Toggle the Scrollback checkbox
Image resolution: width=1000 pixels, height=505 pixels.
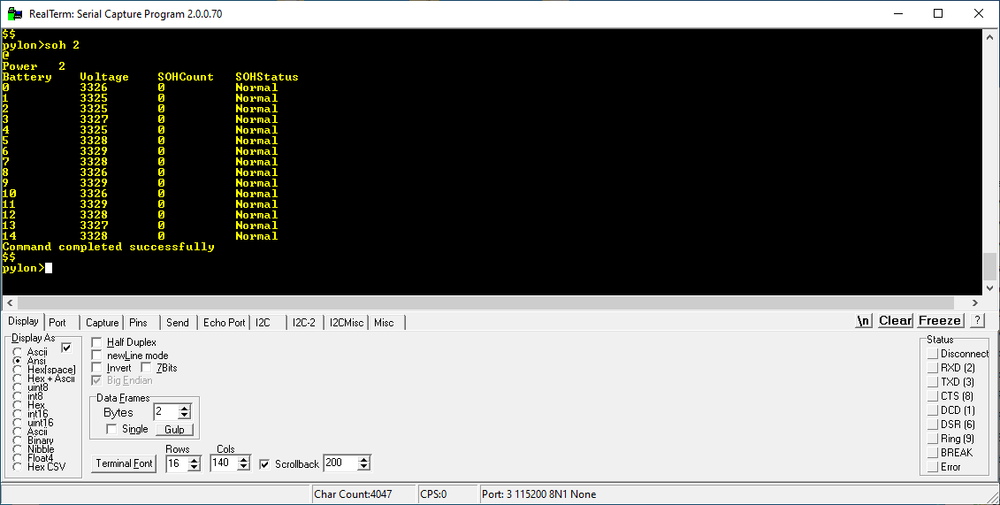point(264,464)
